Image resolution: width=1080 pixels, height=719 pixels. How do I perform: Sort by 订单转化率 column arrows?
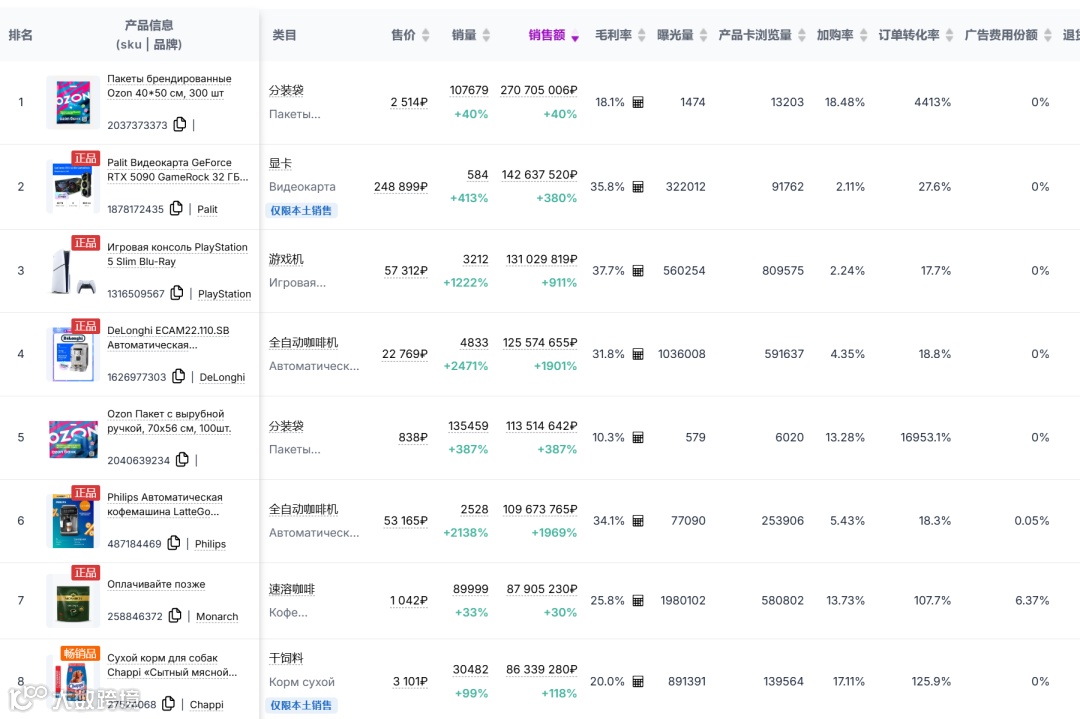[949, 35]
